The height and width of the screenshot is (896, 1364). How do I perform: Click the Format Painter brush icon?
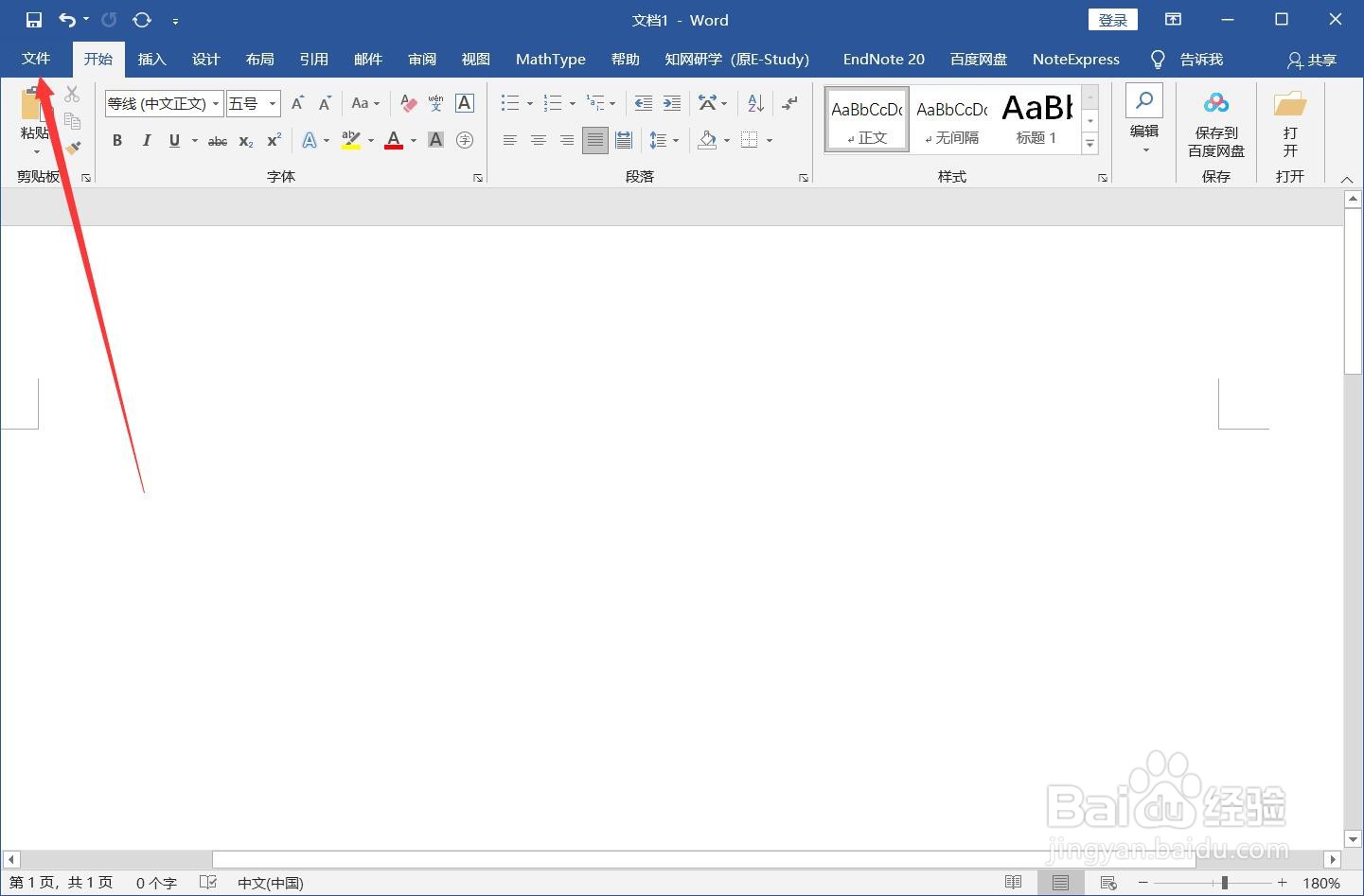click(x=73, y=148)
